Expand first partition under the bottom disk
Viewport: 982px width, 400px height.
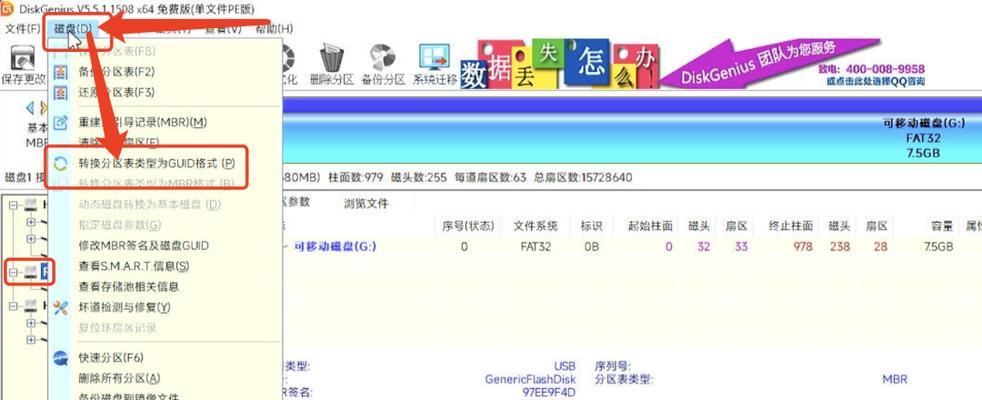pyautogui.click(x=31, y=323)
